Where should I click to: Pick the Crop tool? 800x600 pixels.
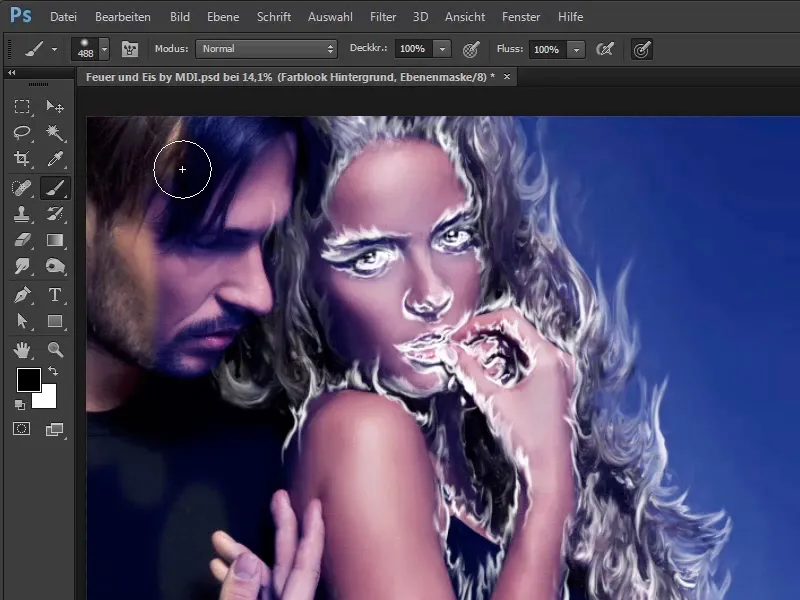point(22,159)
